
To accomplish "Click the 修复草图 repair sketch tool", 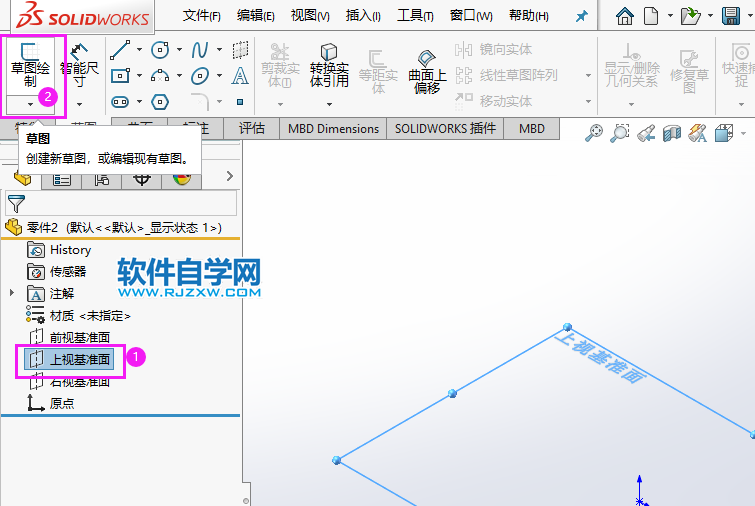I will (x=689, y=71).
